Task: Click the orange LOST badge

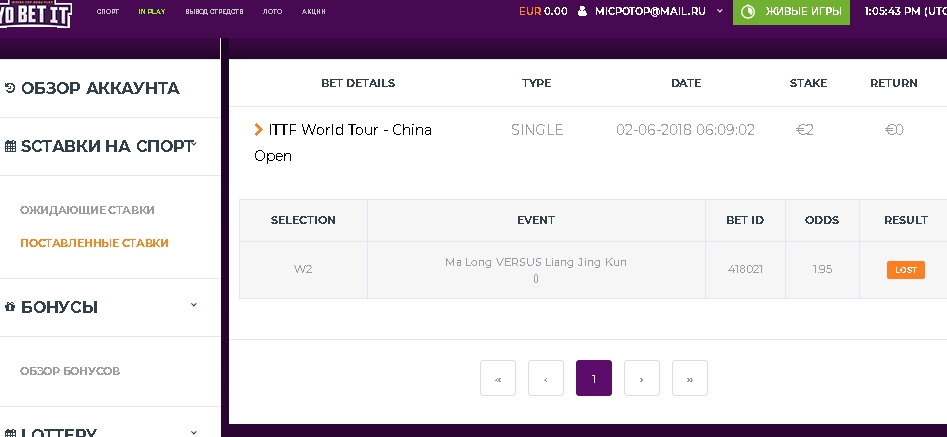Action: tap(906, 270)
